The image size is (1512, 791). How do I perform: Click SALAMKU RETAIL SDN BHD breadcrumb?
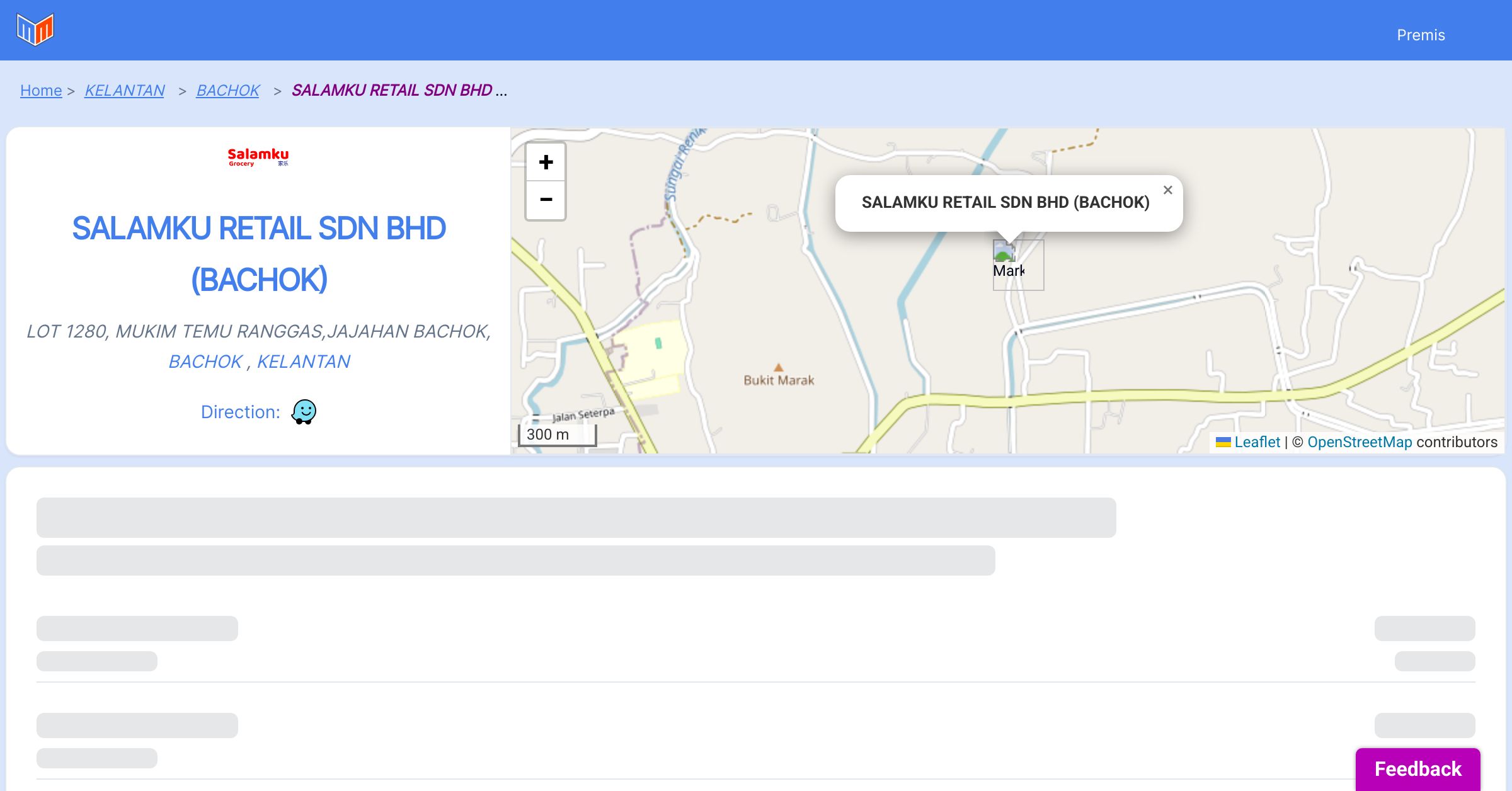click(x=392, y=91)
